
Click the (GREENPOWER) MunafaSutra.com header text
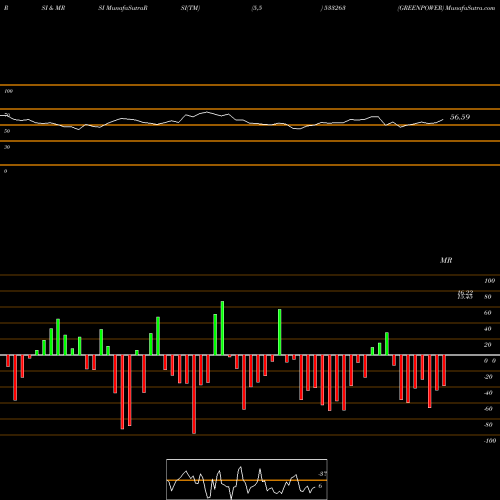pyautogui.click(x=446, y=8)
